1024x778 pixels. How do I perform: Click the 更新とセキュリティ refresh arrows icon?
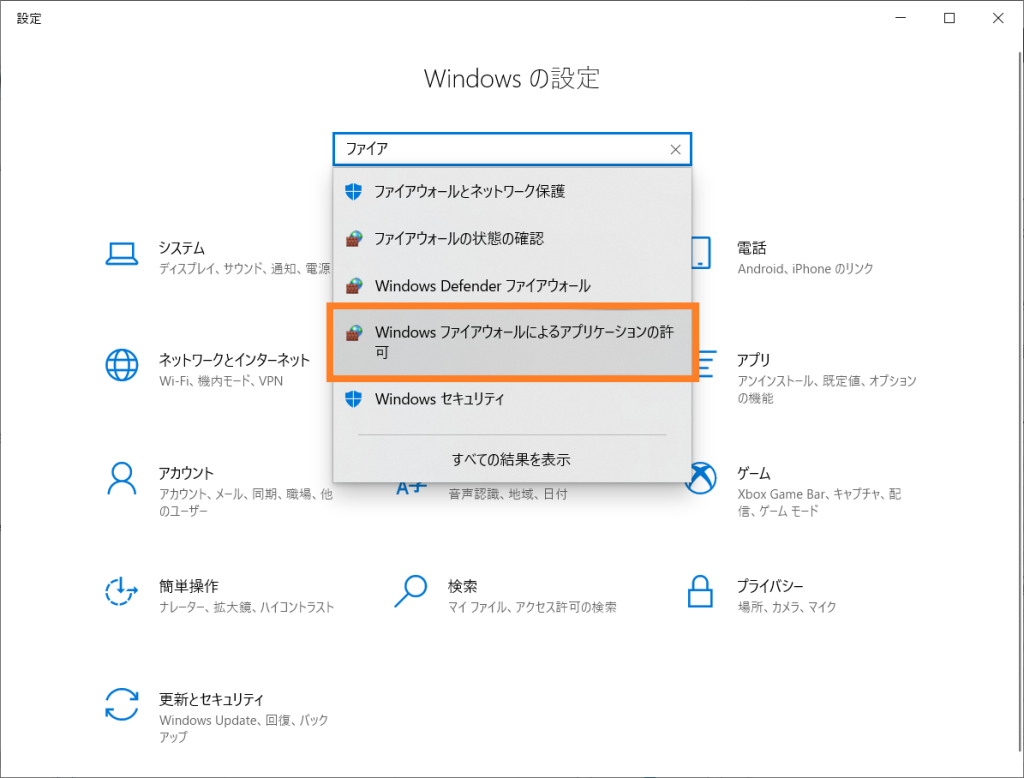tap(121, 704)
